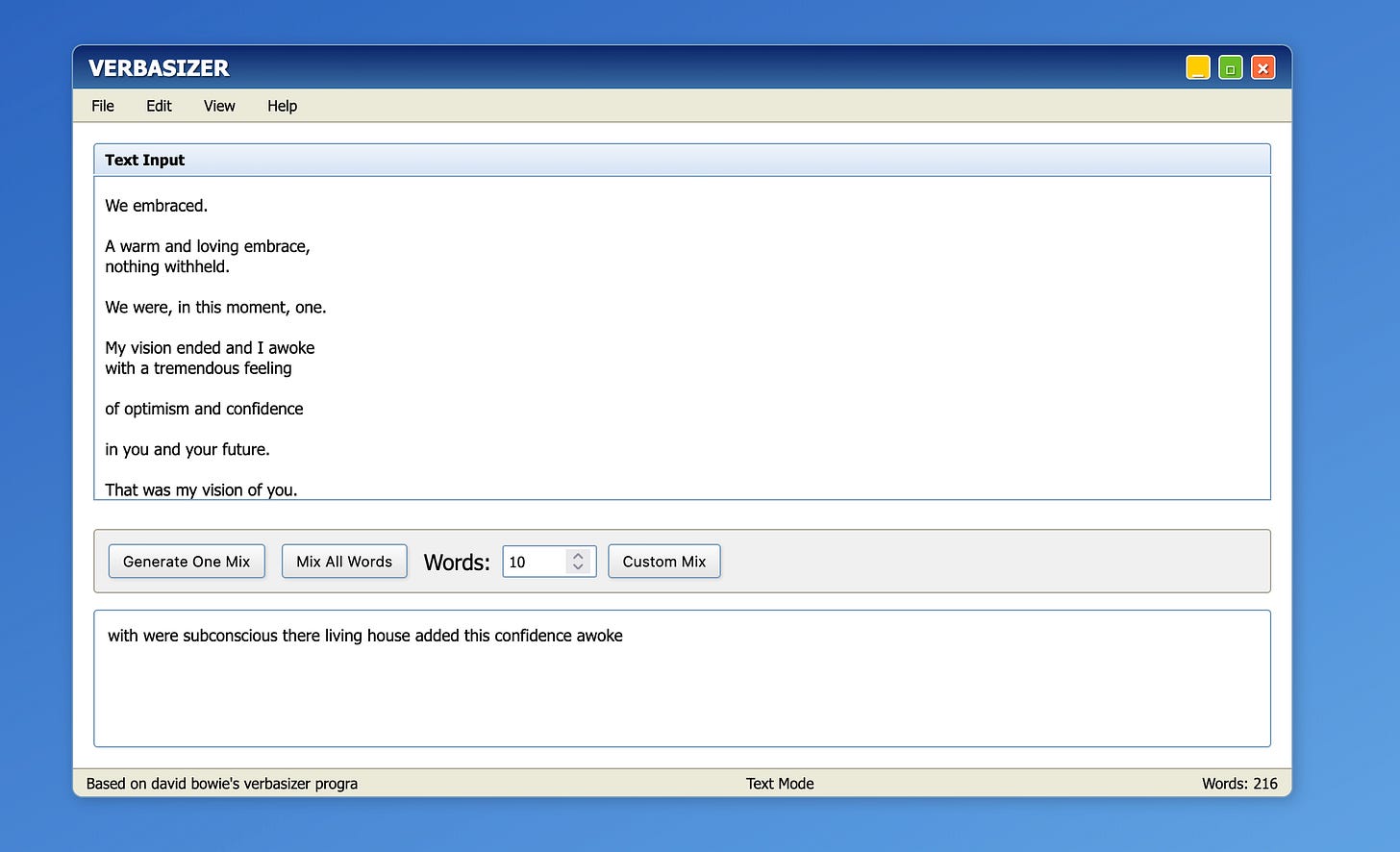Select the line 'We embraced.'

pyautogui.click(x=157, y=205)
